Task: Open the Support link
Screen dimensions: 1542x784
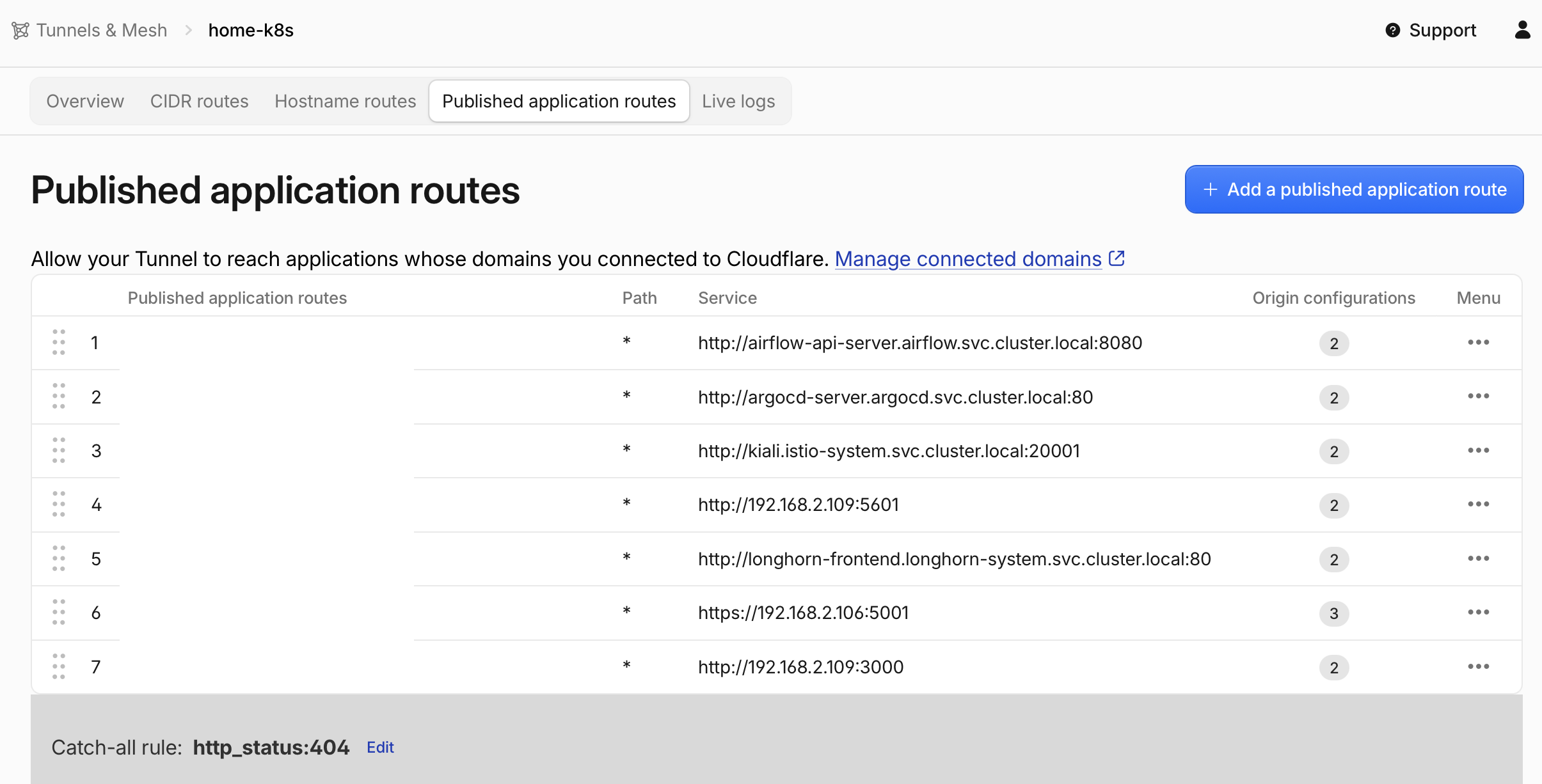Action: click(1443, 30)
